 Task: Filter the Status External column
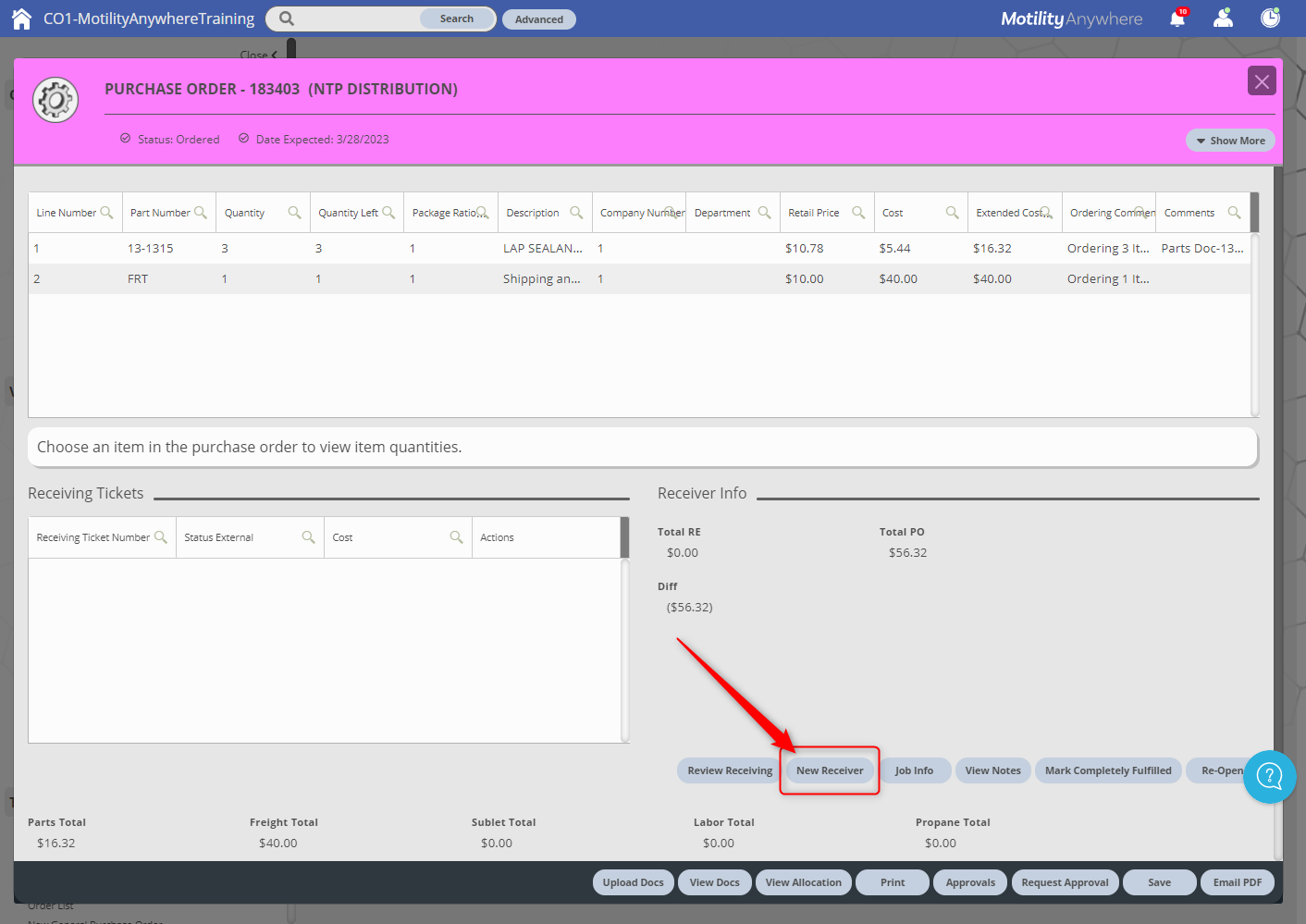pyautogui.click(x=309, y=537)
